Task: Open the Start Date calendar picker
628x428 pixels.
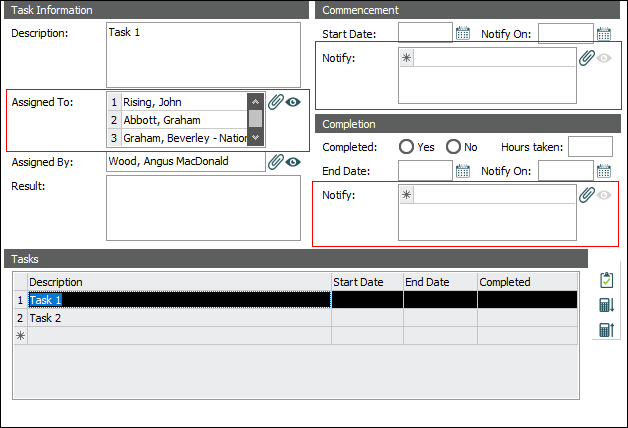Action: pyautogui.click(x=463, y=33)
